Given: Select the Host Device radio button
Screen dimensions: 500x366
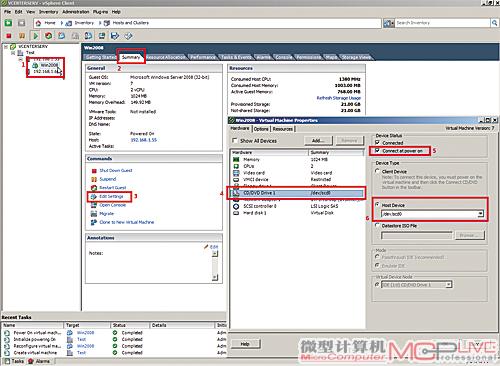Looking at the screenshot, I should (377, 205).
